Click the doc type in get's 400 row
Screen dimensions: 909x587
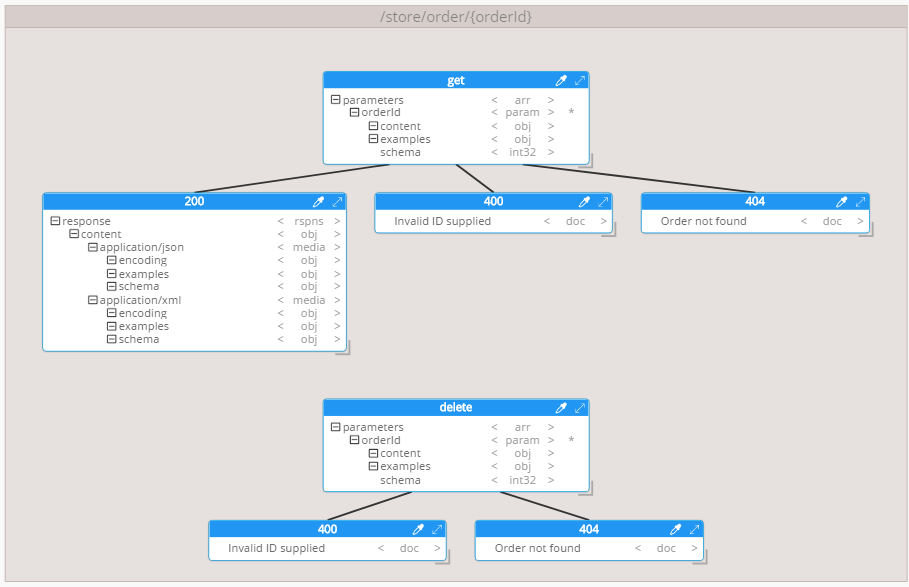point(576,221)
